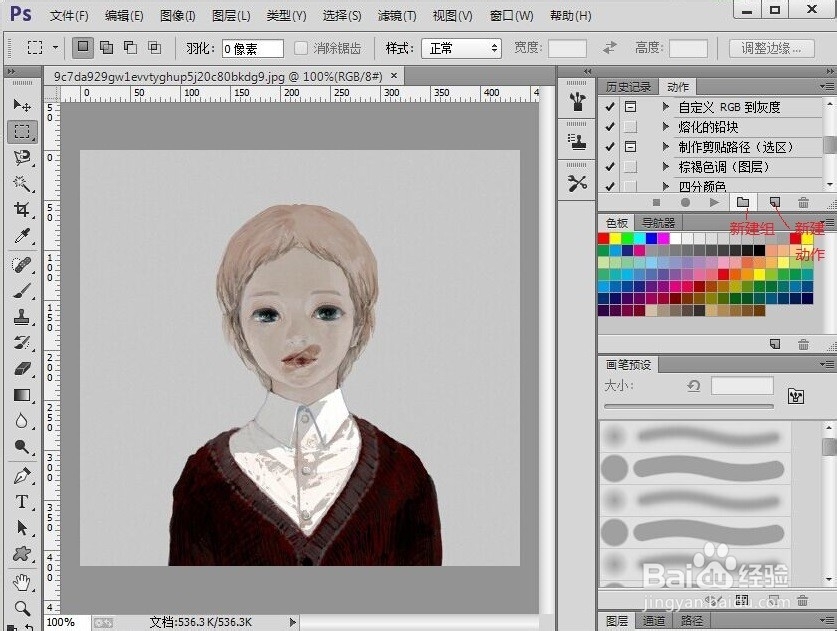The height and width of the screenshot is (631, 837).
Task: Select the Eyedropper tool
Action: 22,235
